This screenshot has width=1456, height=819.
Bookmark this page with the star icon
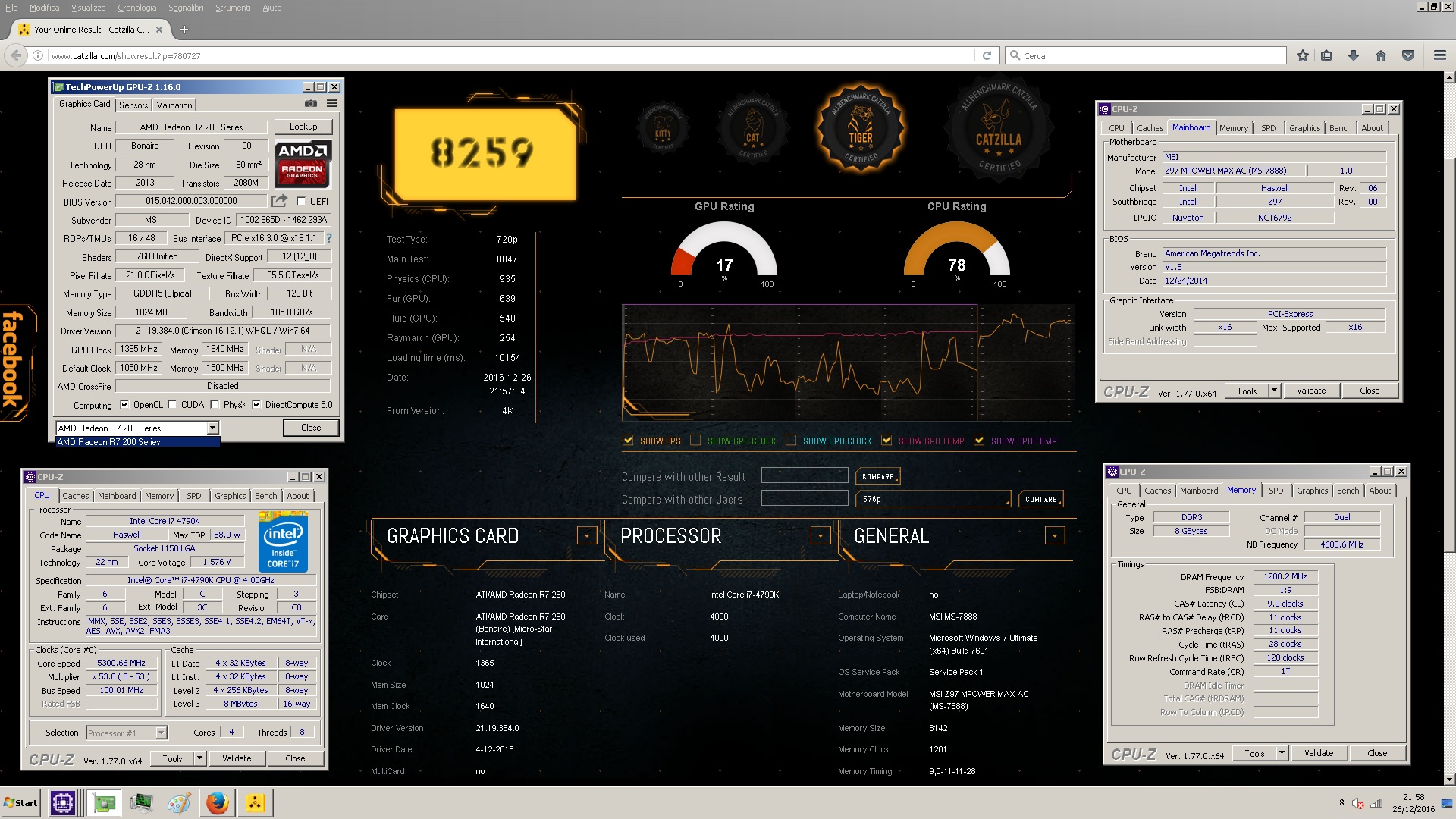pyautogui.click(x=1303, y=55)
